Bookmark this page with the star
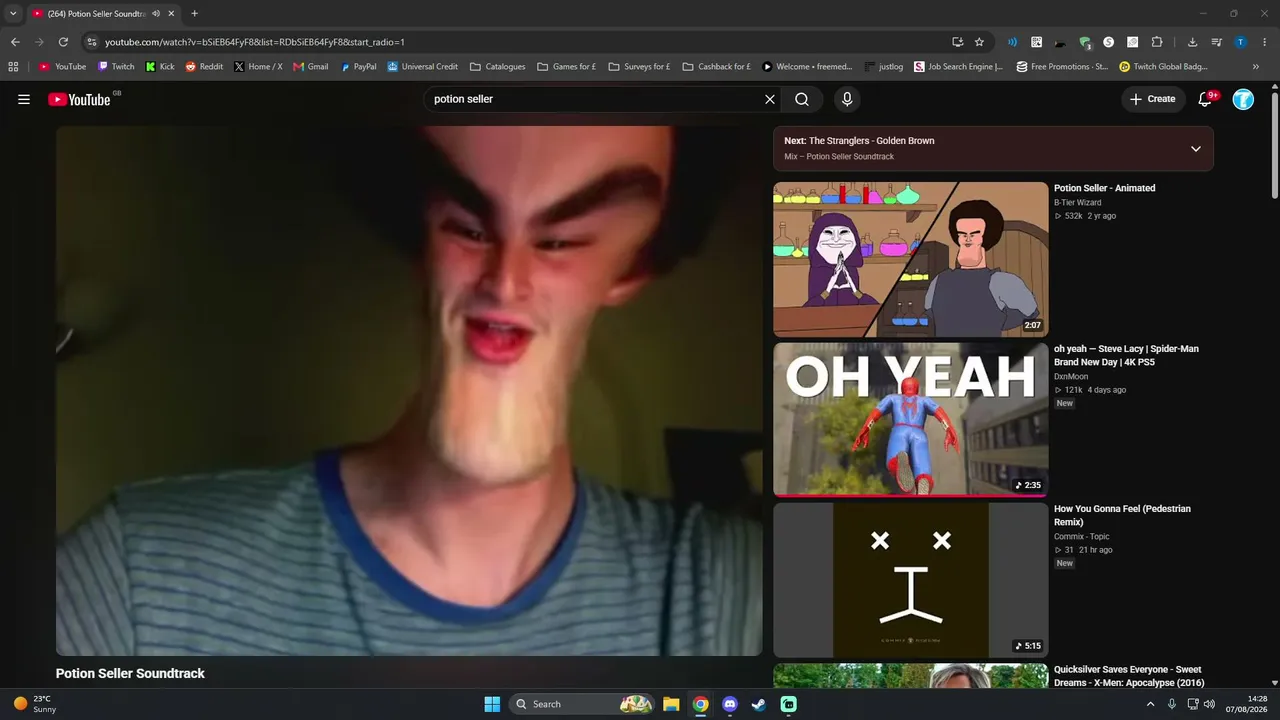Image resolution: width=1280 pixels, height=720 pixels. pos(979,42)
